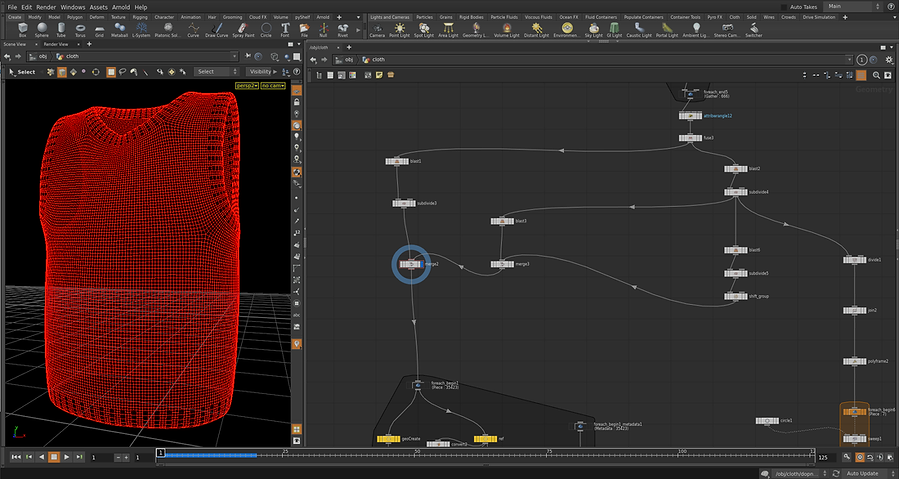Viewport: 899px width, 479px height.
Task: Select the Spray Paint shelf tool
Action: point(243,30)
